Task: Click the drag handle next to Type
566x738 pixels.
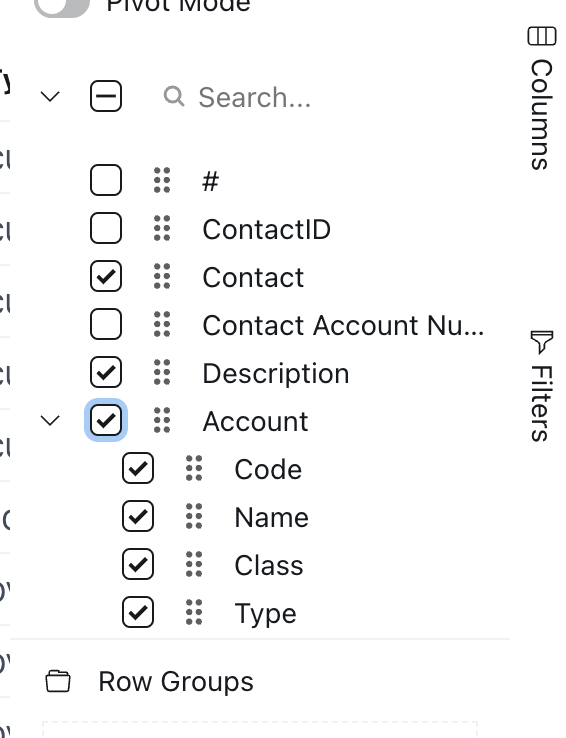Action: (194, 612)
